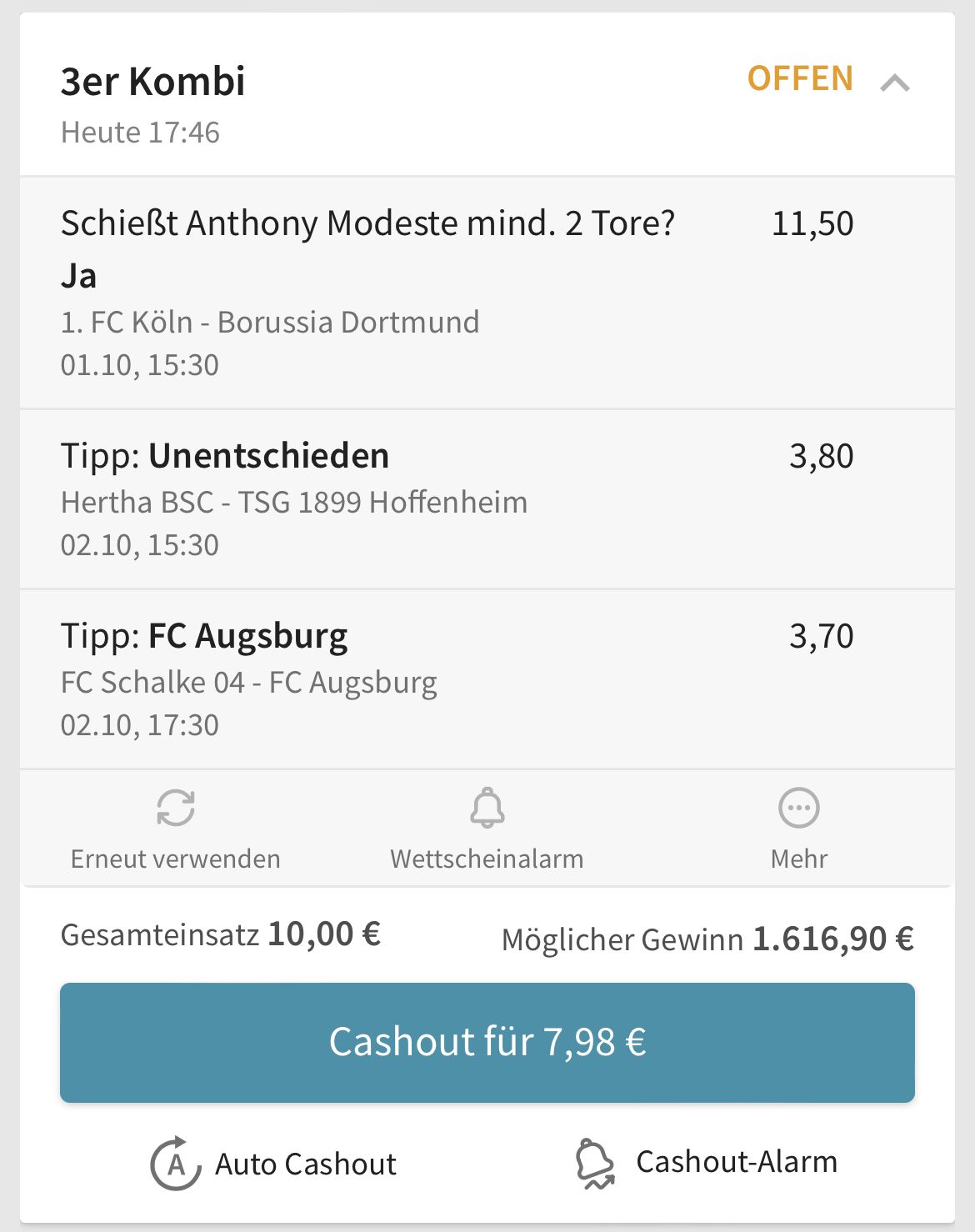975x1232 pixels.
Task: Select the Tipp: Unentschieden bet row
Action: pyautogui.click(x=487, y=499)
